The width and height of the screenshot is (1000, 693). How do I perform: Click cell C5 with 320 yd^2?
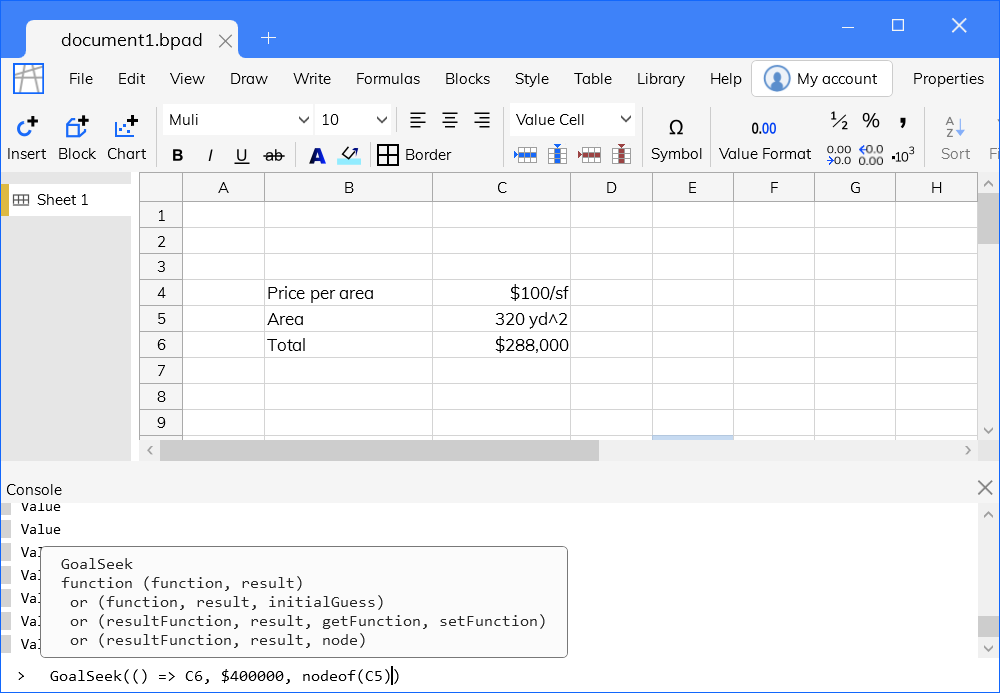(501, 319)
